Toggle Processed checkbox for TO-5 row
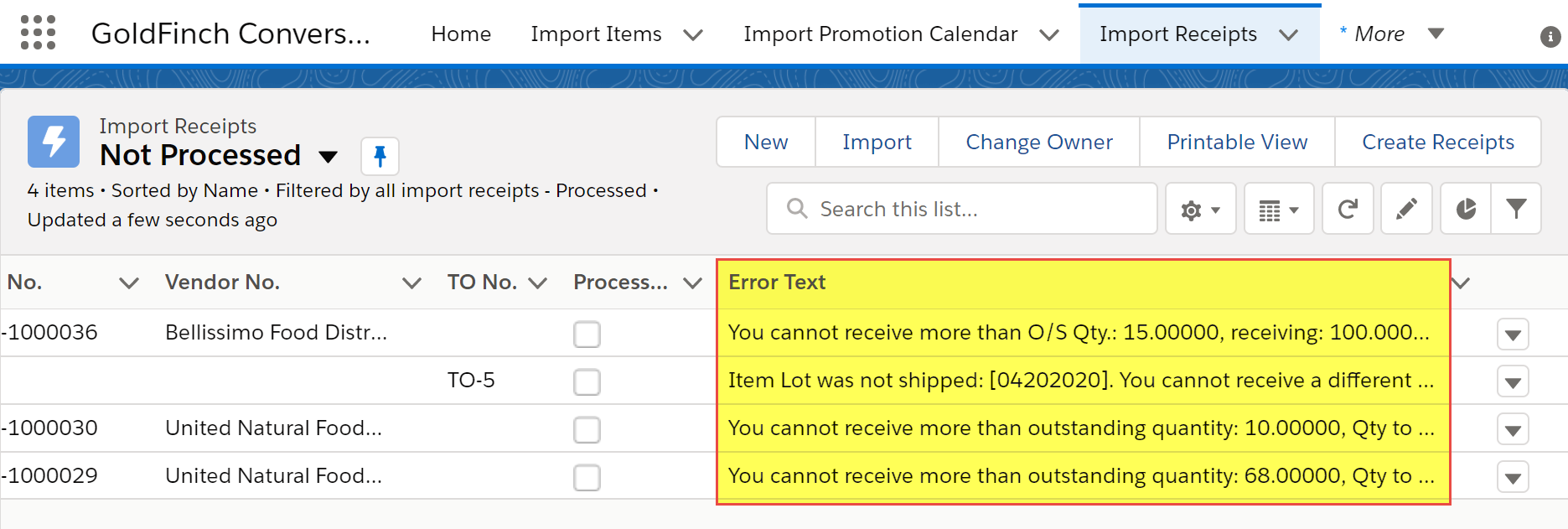 pos(587,381)
